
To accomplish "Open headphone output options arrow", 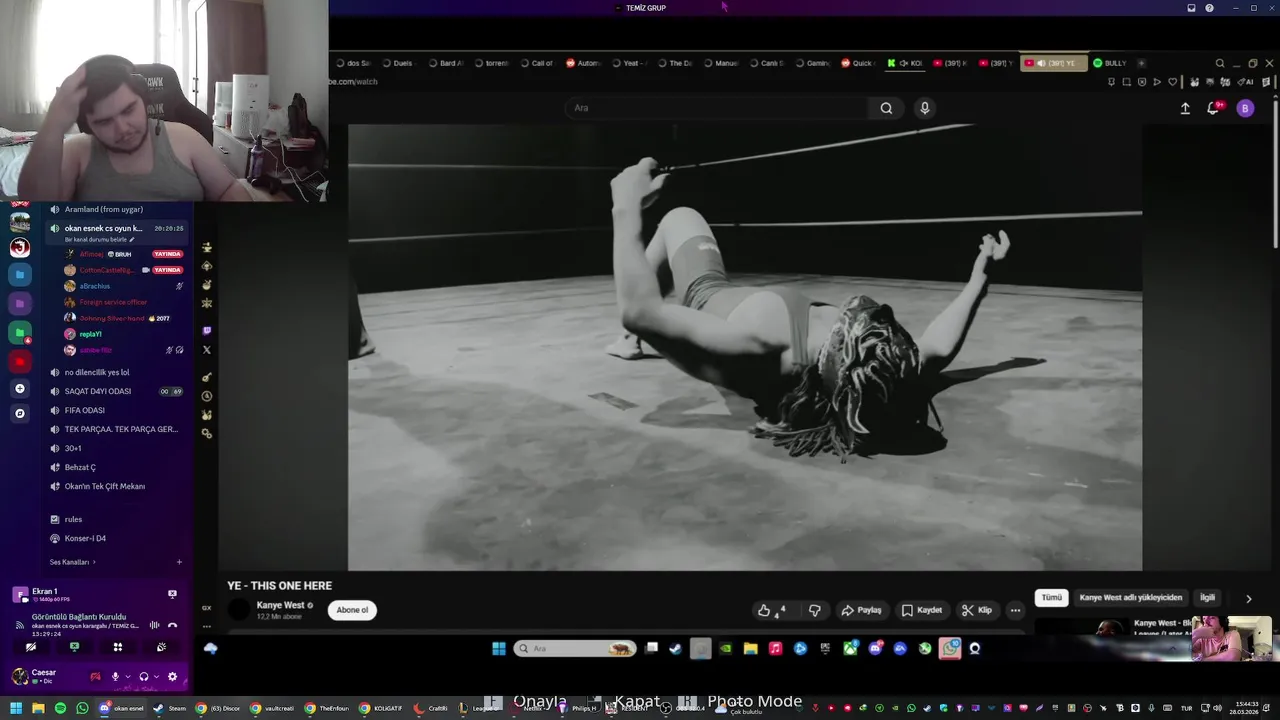I will point(156,677).
